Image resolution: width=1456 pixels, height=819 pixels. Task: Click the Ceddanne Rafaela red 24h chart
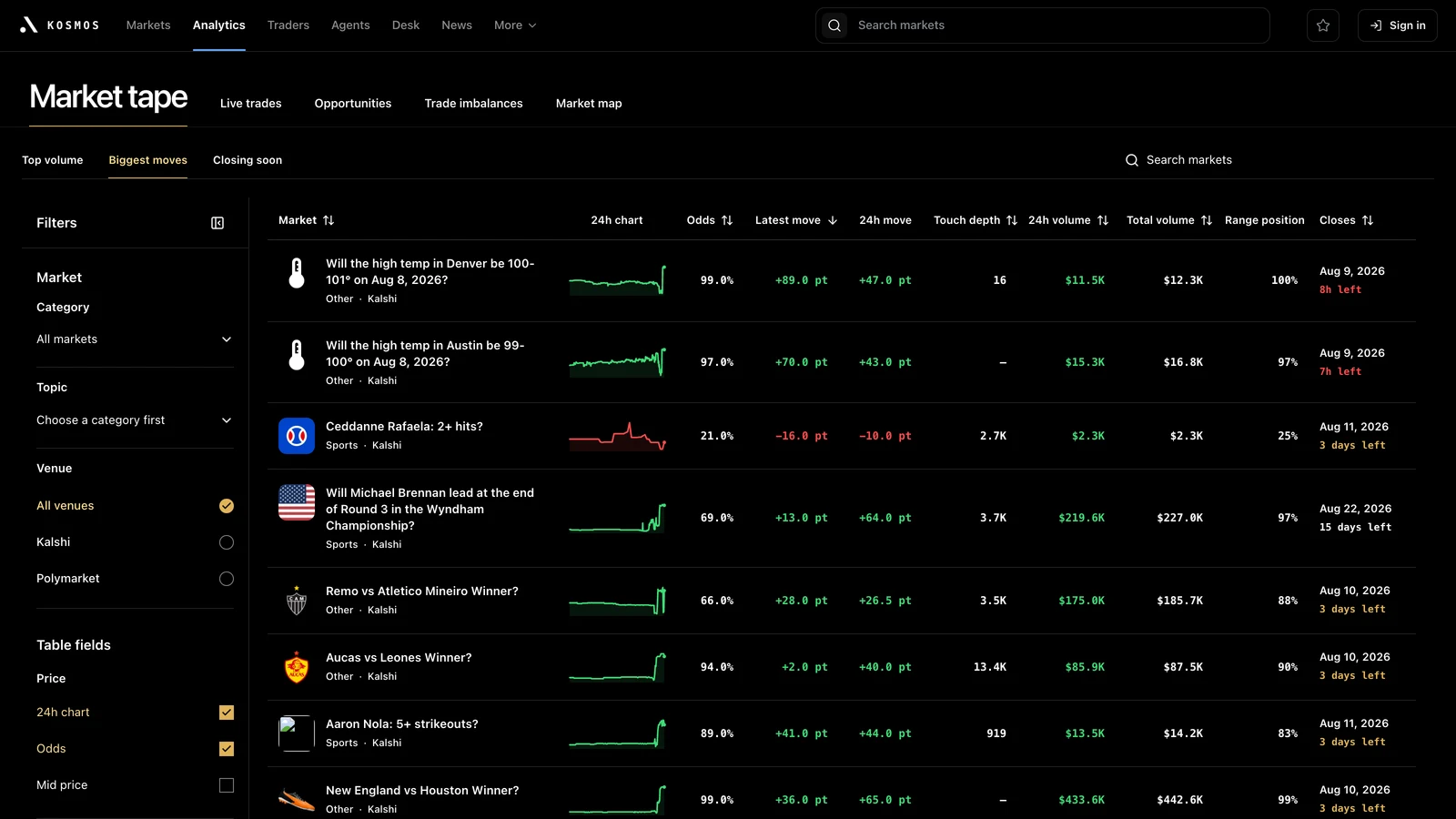click(x=618, y=436)
